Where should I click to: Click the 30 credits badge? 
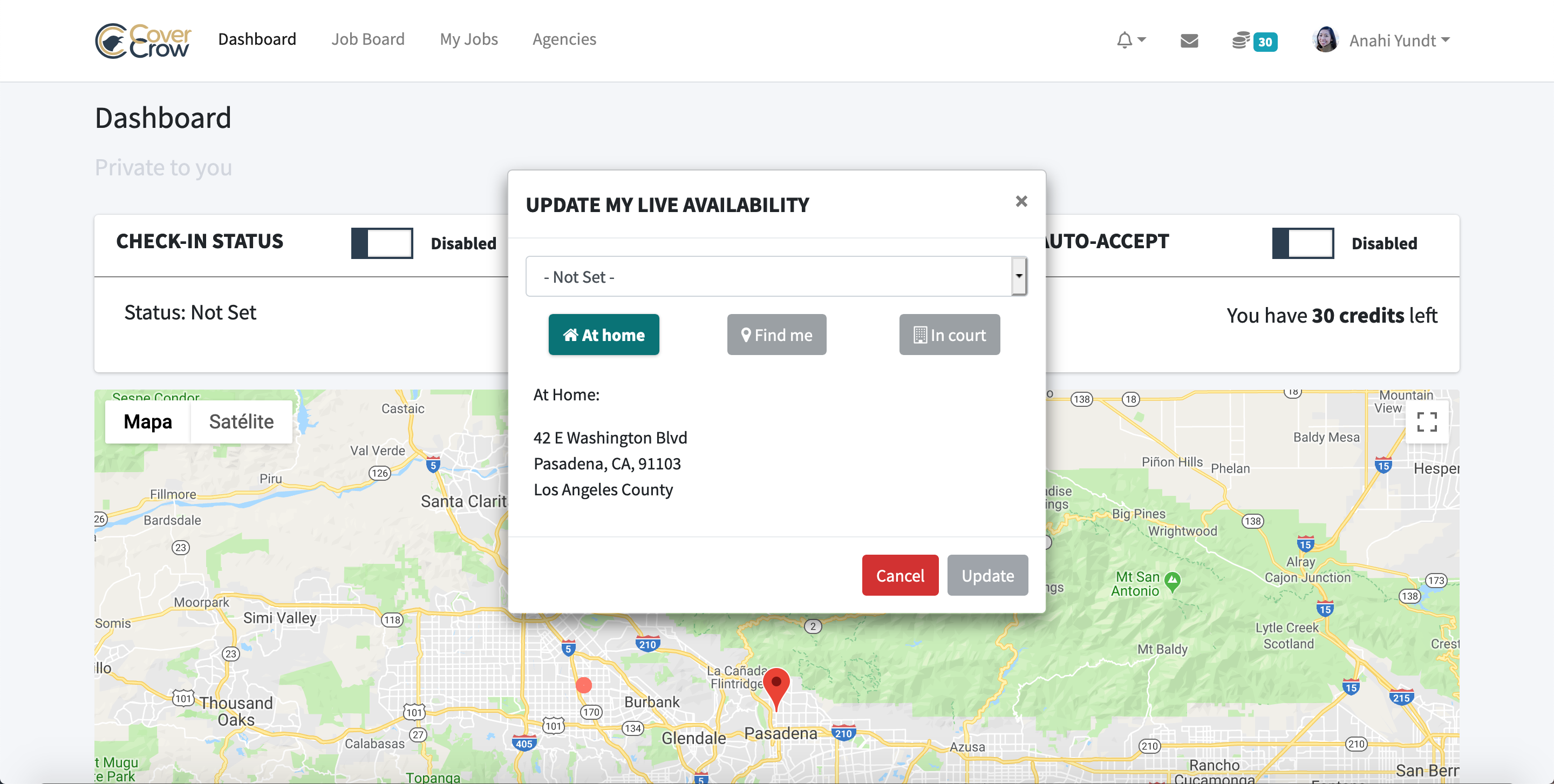click(x=1265, y=42)
